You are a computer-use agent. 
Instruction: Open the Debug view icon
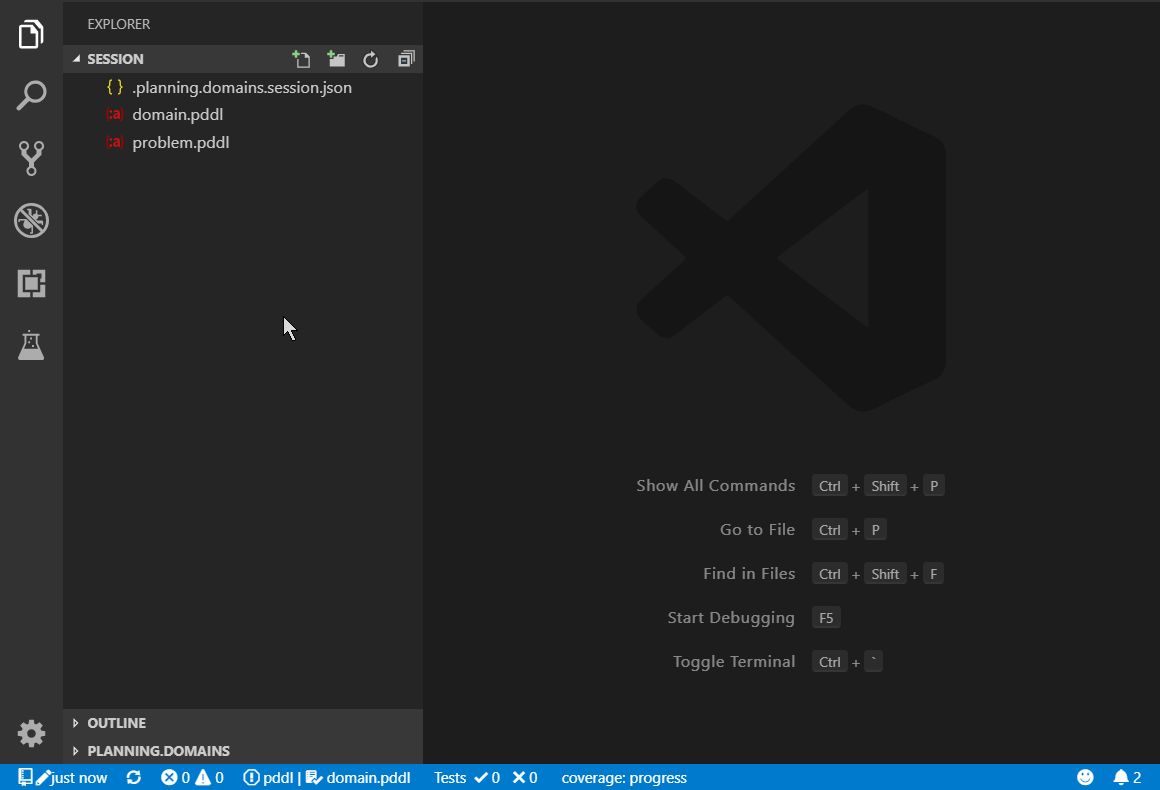point(31,220)
